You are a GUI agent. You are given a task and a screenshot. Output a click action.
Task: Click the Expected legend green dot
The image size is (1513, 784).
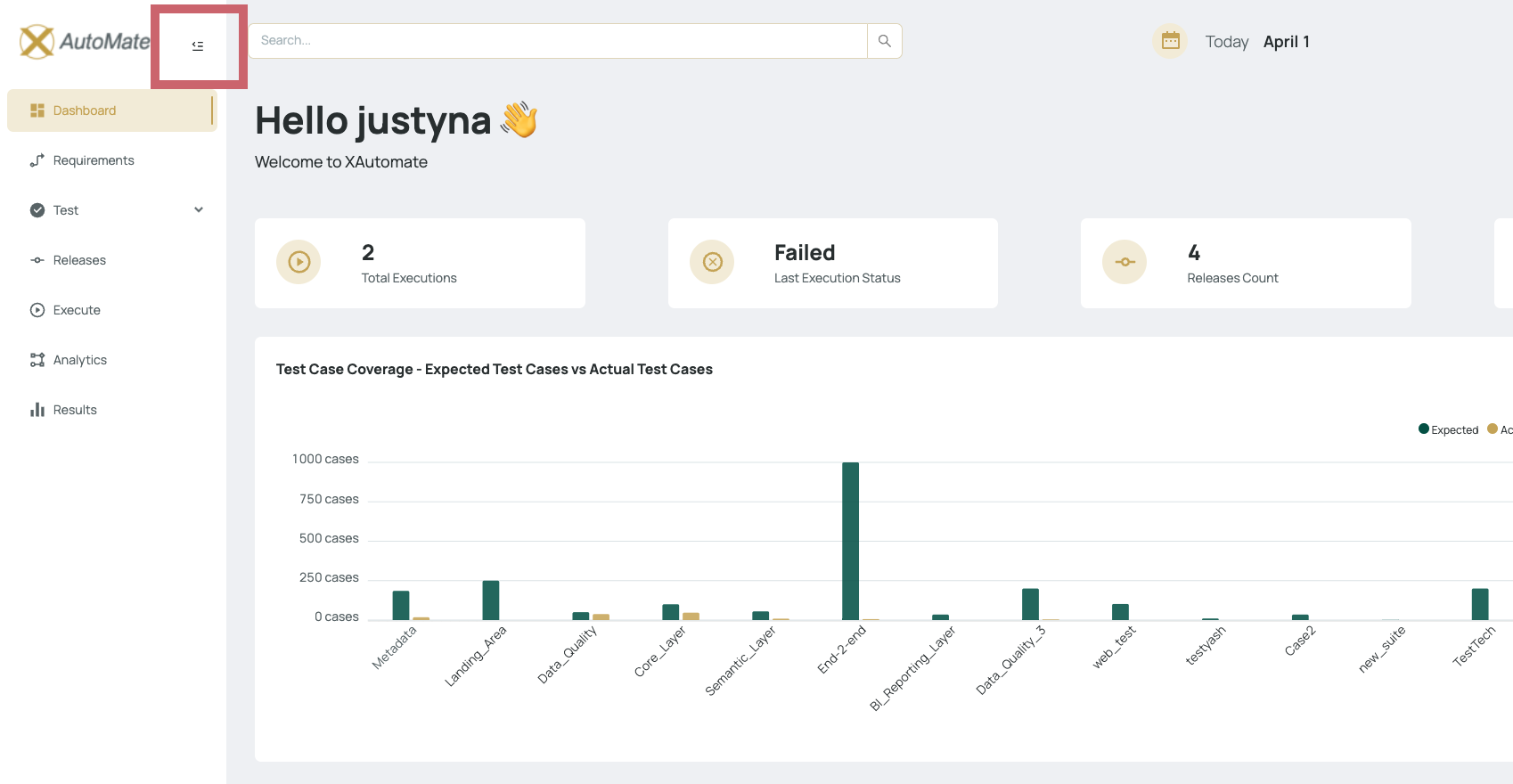(1424, 429)
